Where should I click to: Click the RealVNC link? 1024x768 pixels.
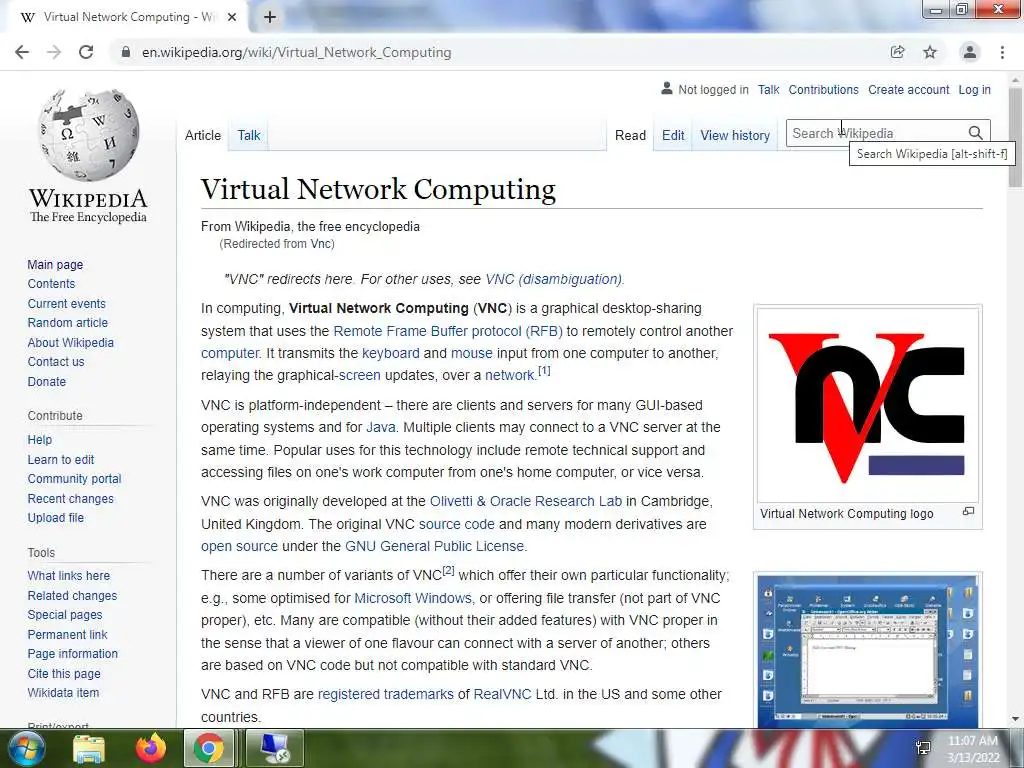[x=502, y=694]
